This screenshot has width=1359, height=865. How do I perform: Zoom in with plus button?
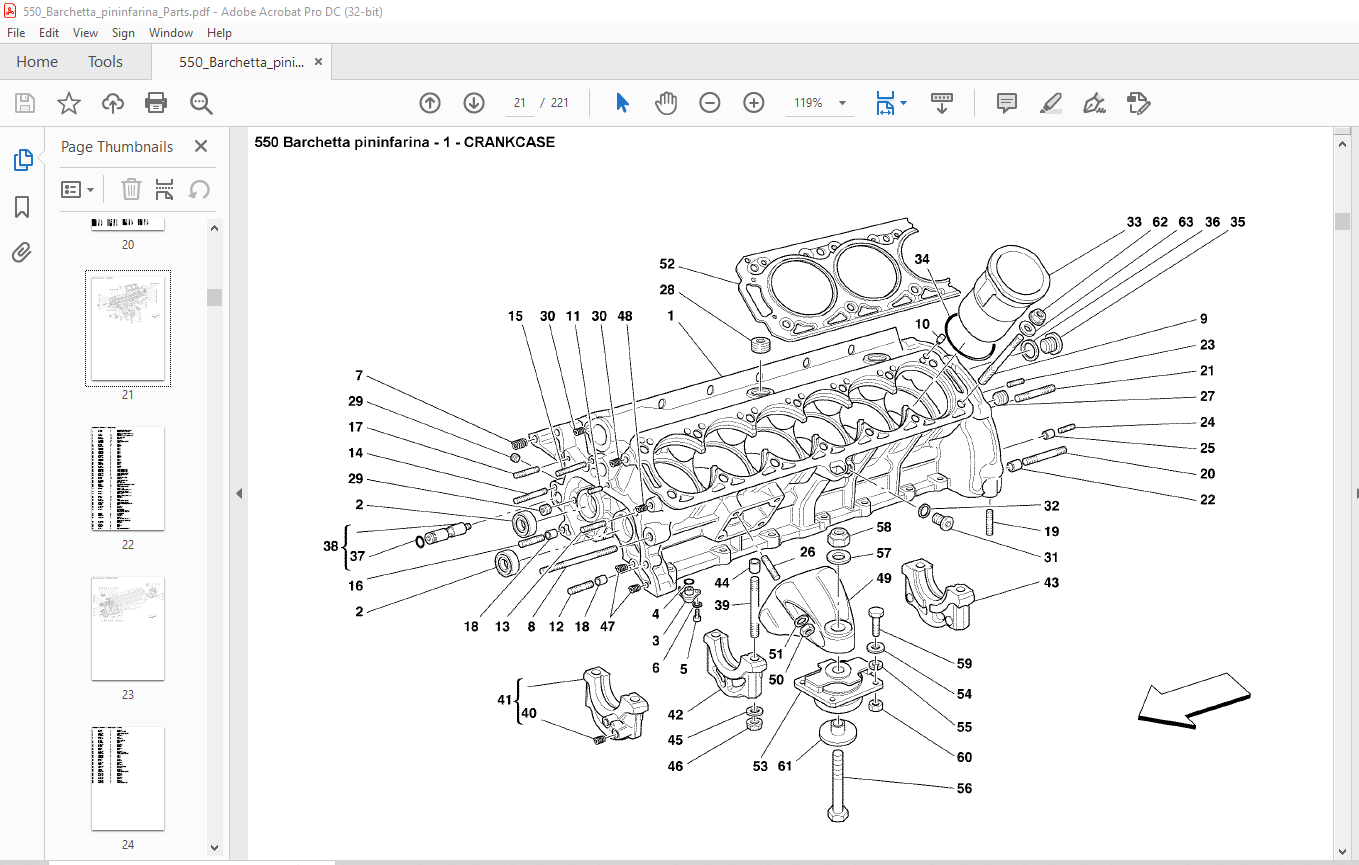(x=754, y=103)
